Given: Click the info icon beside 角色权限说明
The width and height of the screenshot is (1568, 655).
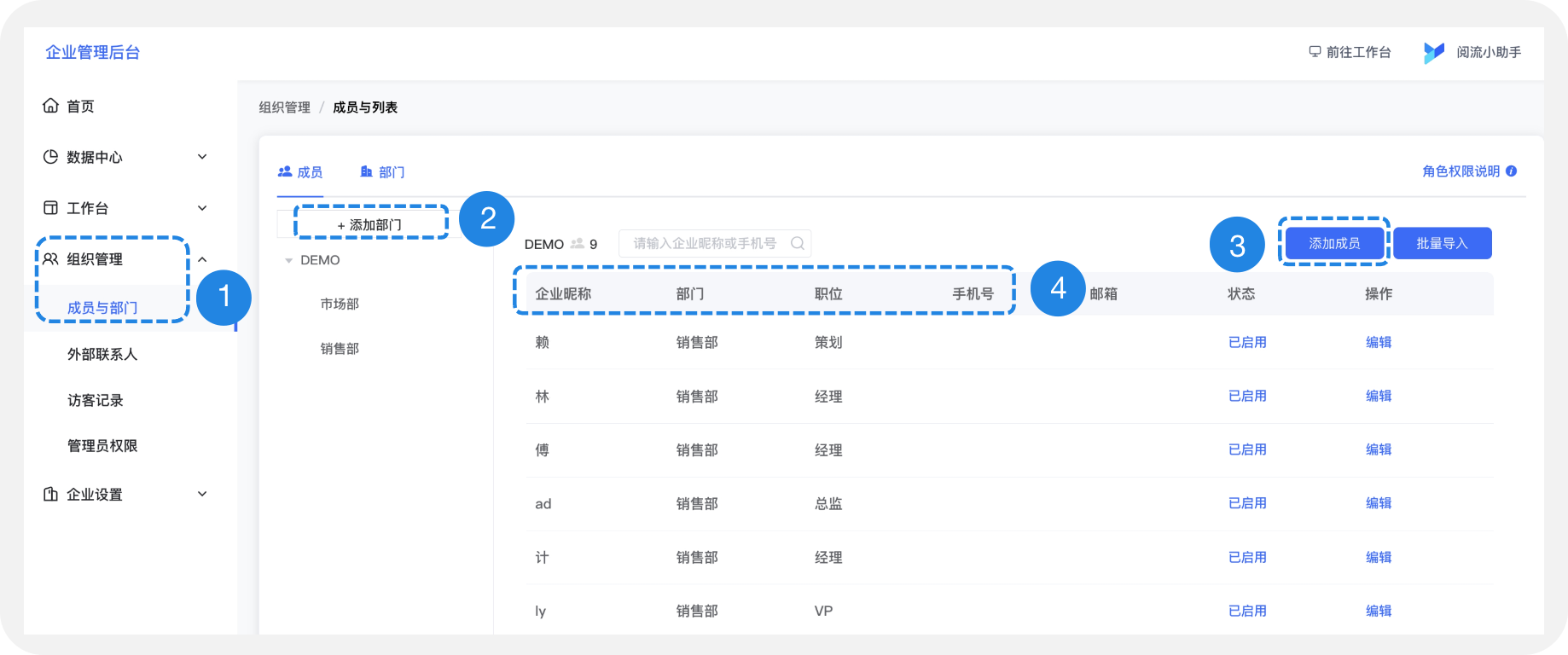Looking at the screenshot, I should click(x=1511, y=171).
